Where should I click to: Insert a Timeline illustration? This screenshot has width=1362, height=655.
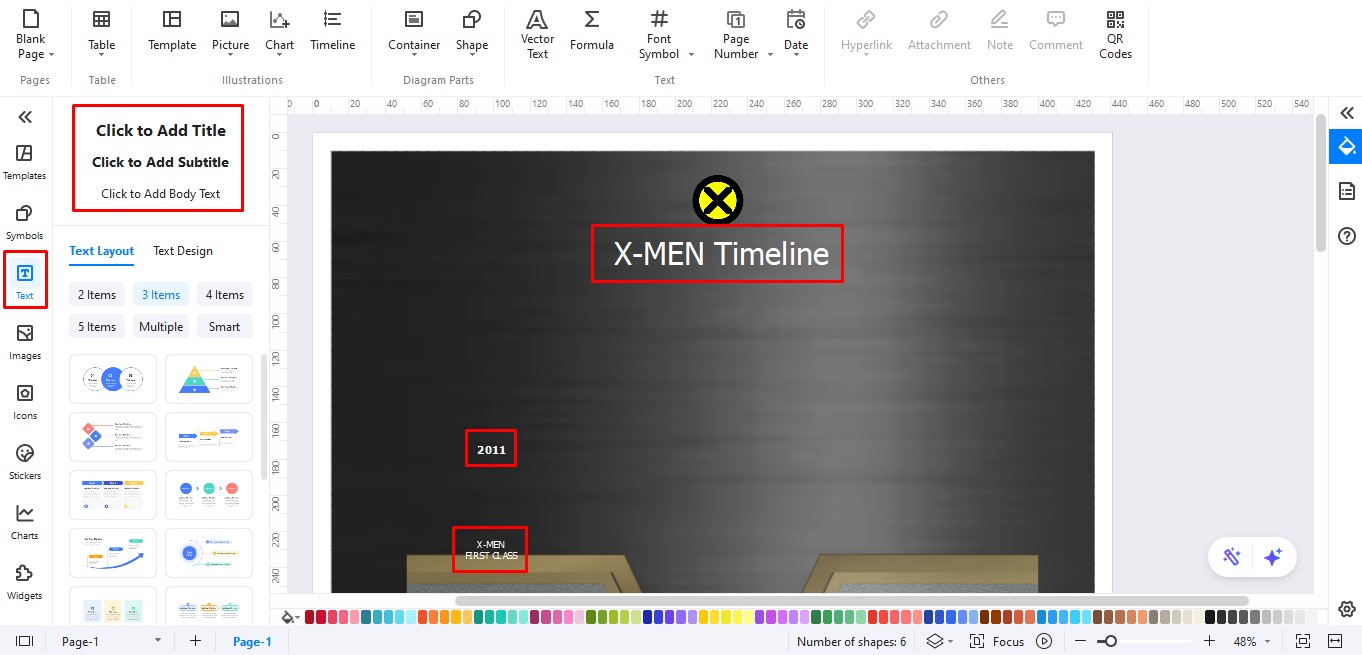point(332,32)
